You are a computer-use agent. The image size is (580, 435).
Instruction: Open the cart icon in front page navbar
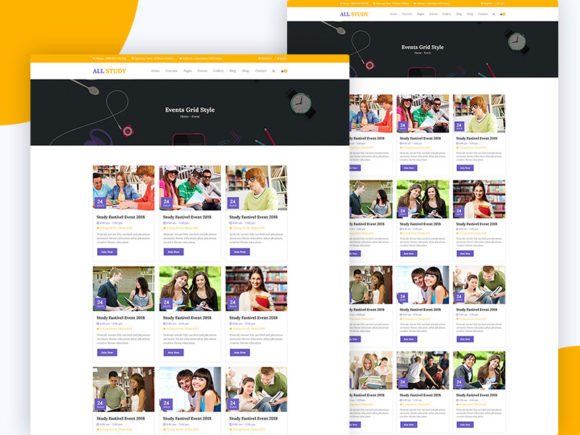coord(284,71)
